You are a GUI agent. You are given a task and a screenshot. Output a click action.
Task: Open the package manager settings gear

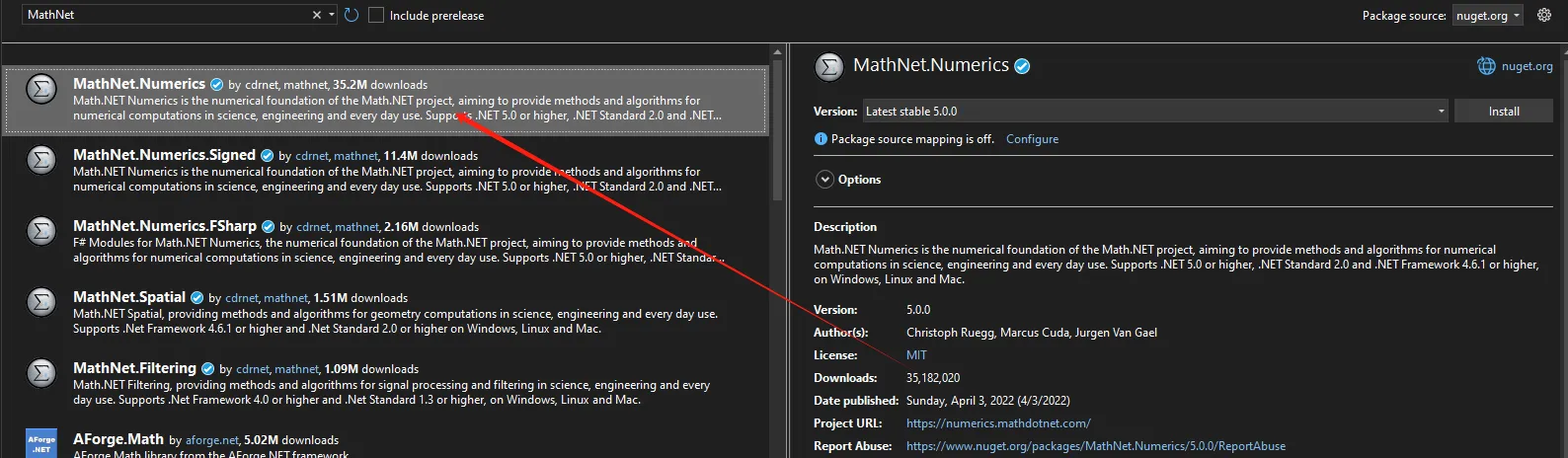pos(1544,15)
